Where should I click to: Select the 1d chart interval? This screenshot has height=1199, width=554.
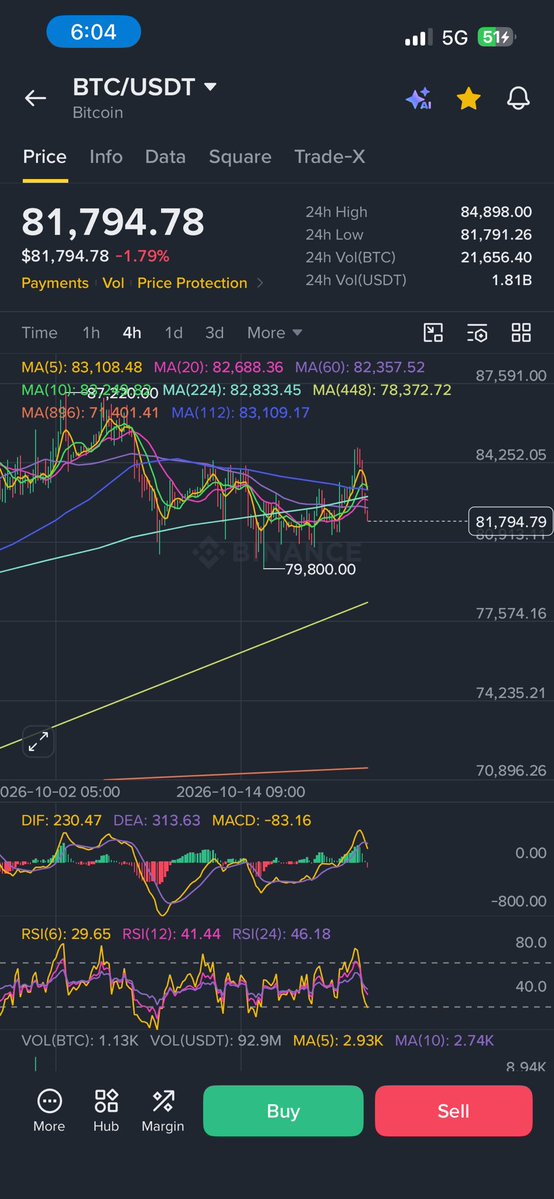point(174,333)
